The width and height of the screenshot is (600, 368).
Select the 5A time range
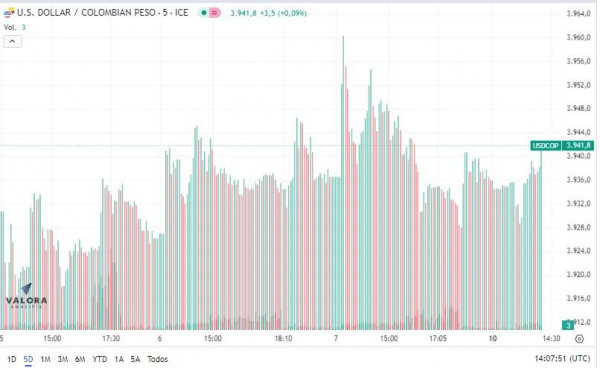pyautogui.click(x=135, y=359)
